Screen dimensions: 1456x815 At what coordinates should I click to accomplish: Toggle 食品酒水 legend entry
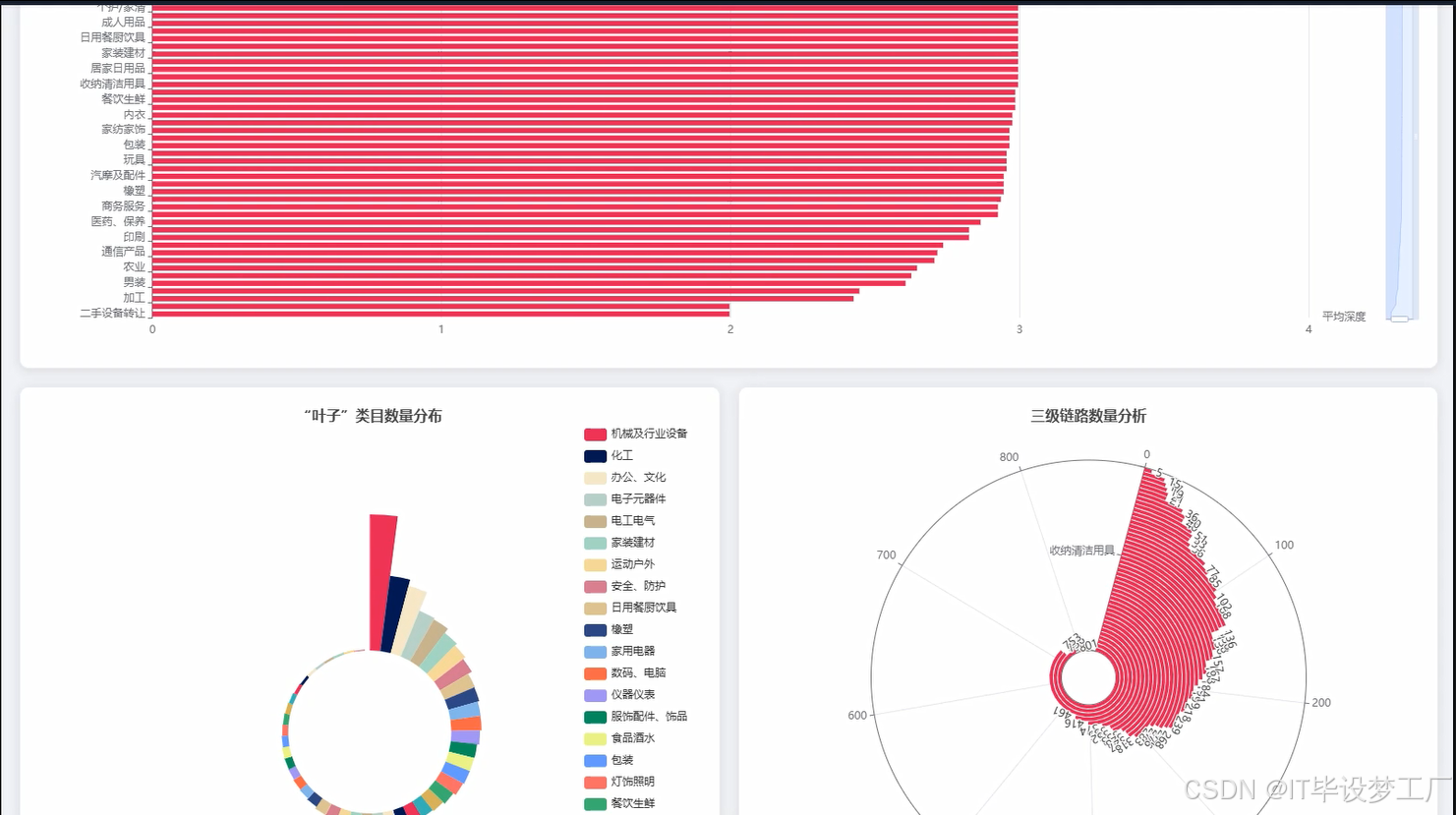pyautogui.click(x=619, y=738)
